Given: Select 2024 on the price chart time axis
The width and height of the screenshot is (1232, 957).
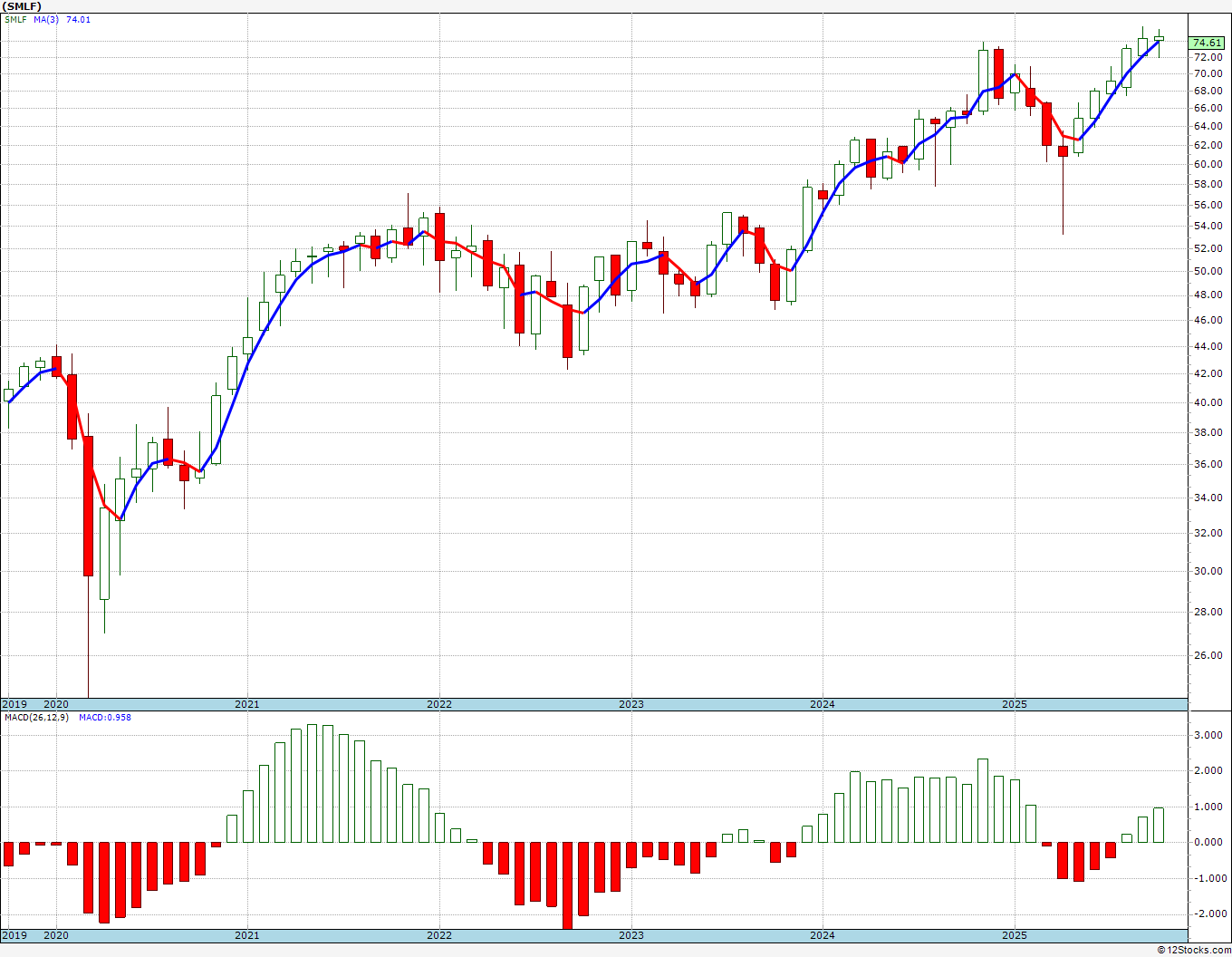Looking at the screenshot, I should coord(823,704).
